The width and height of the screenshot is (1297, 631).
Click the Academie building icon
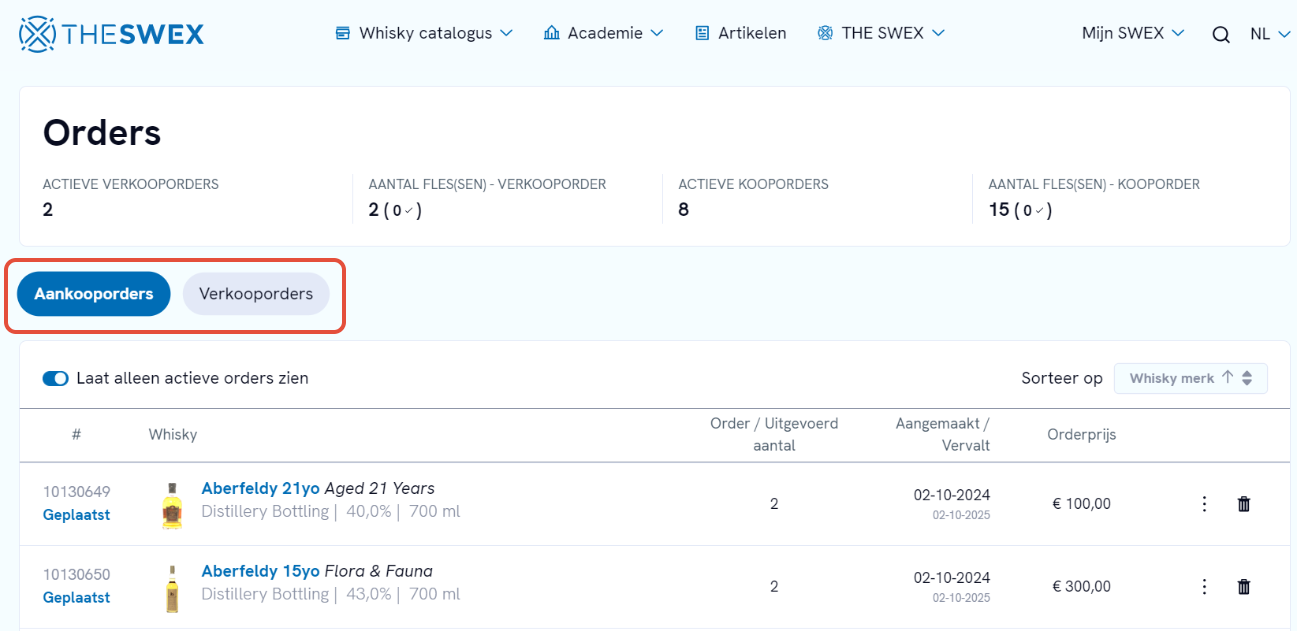pos(551,33)
